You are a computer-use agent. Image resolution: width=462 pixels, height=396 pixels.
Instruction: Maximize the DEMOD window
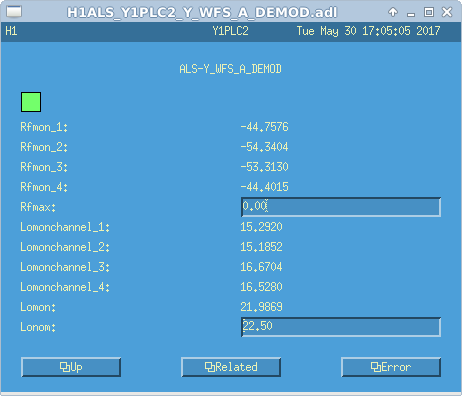coord(429,12)
